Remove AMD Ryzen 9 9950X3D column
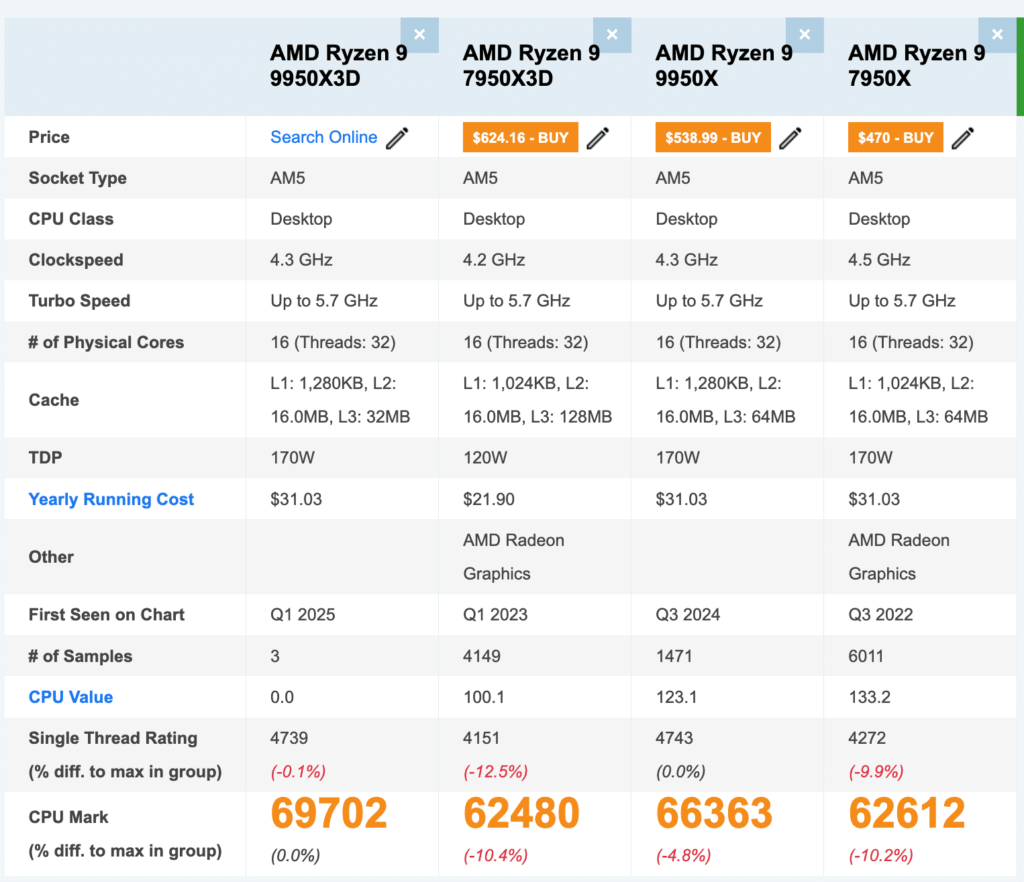 (x=419, y=35)
